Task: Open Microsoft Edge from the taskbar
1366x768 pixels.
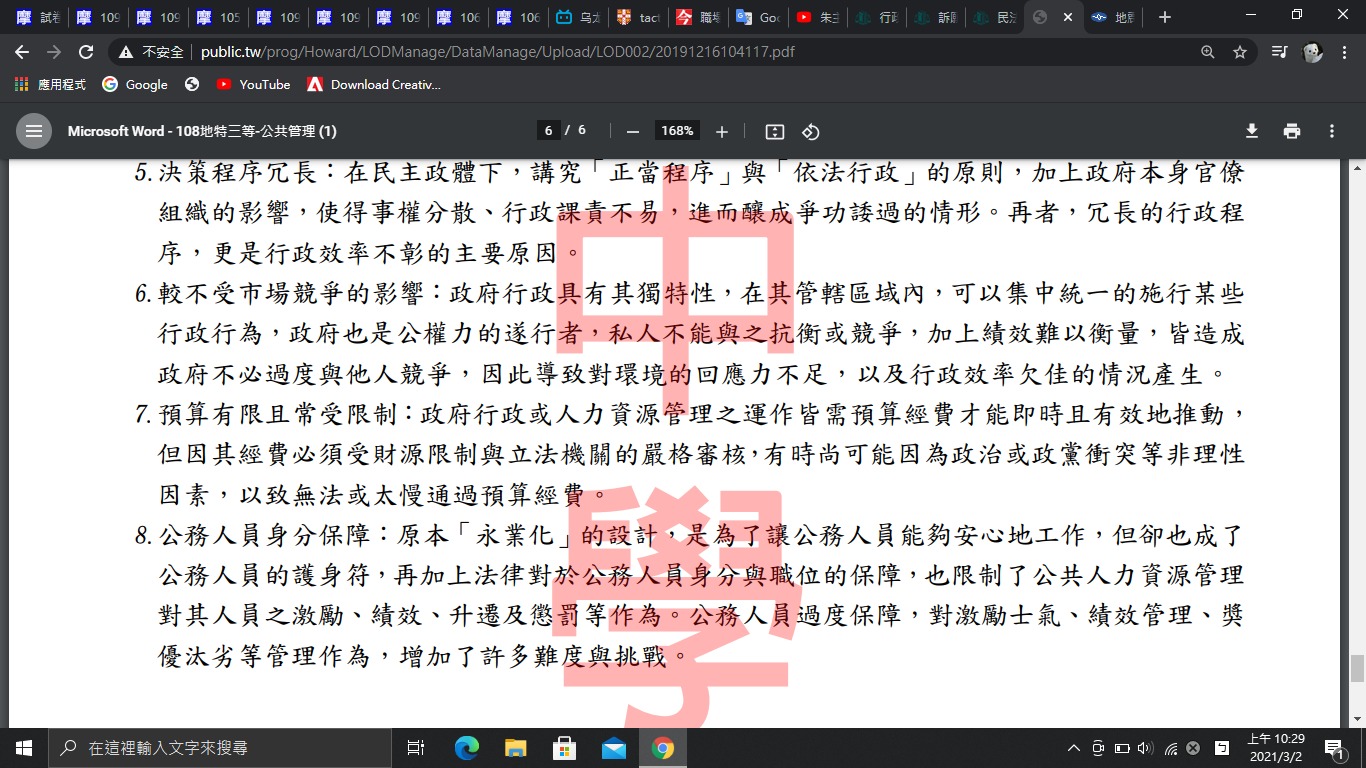Action: coord(467,748)
